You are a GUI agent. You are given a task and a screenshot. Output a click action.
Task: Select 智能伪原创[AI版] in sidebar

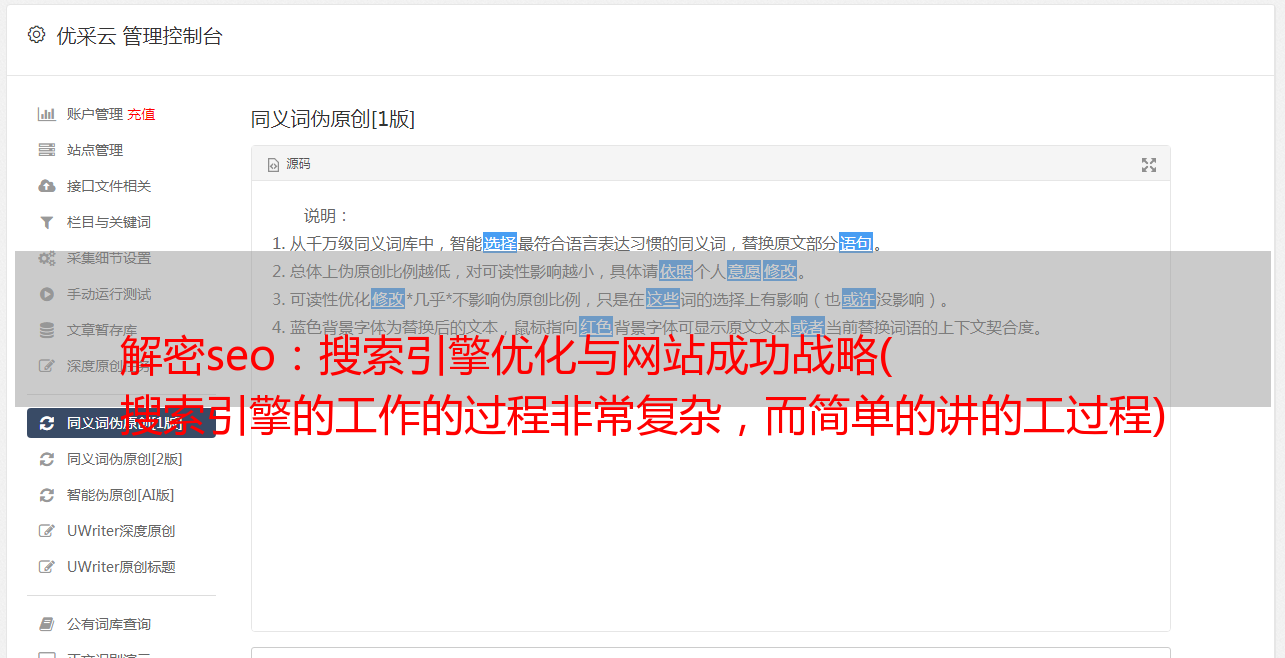(121, 495)
